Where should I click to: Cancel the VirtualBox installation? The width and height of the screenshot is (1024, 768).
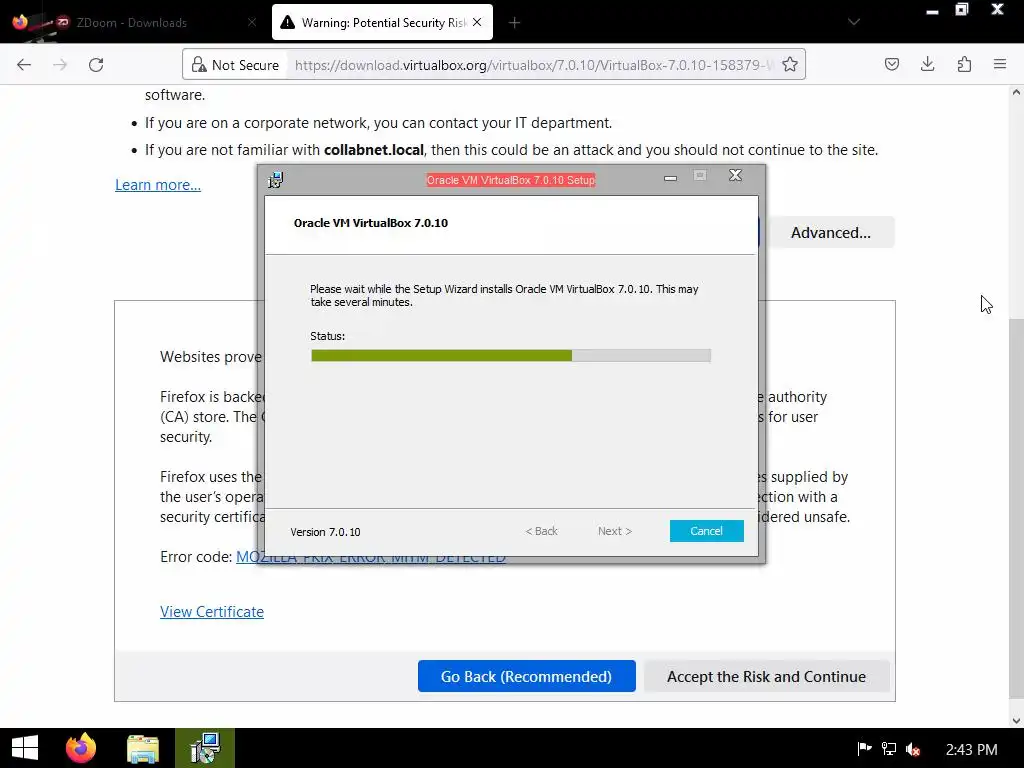tap(707, 531)
